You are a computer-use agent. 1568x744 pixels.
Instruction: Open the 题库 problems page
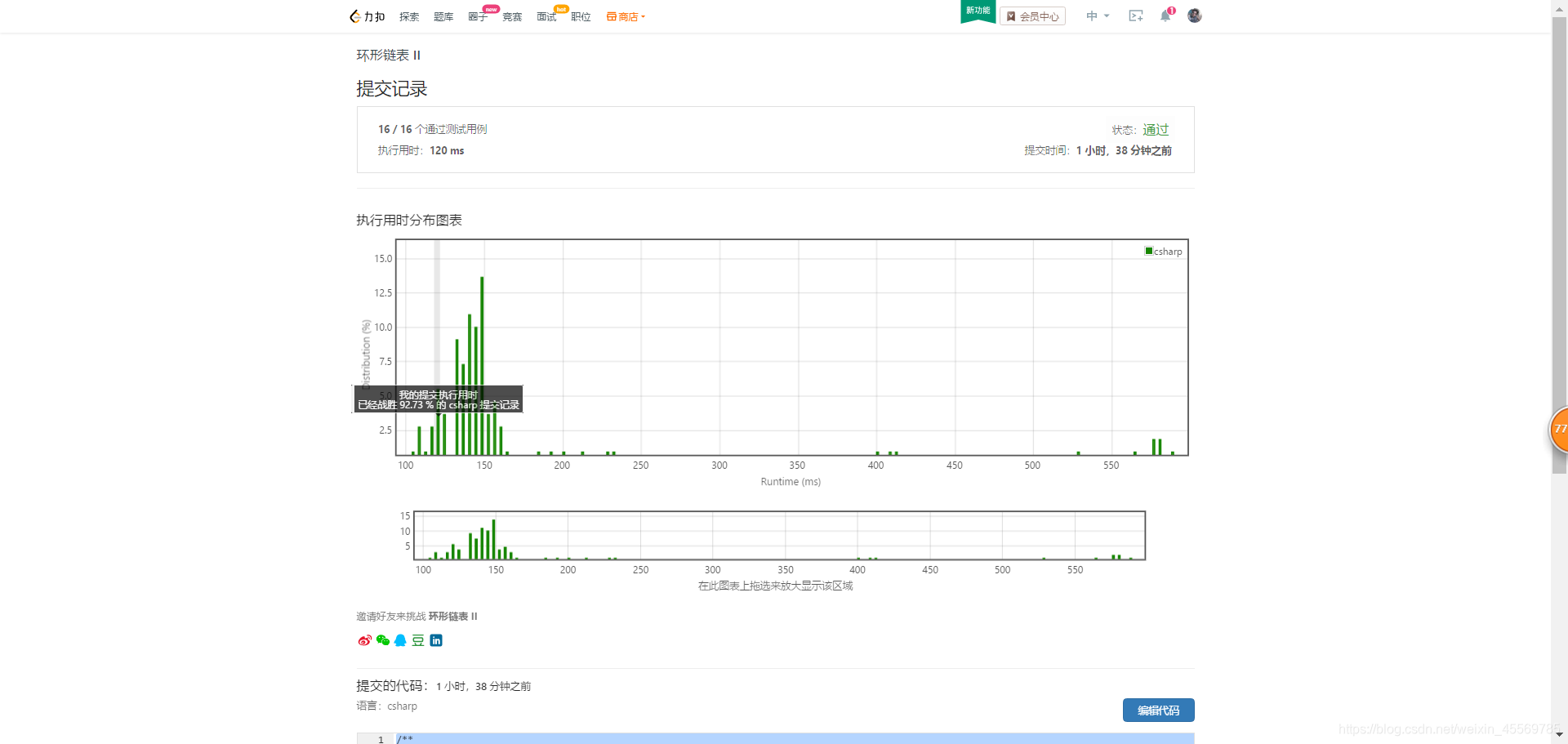coord(443,16)
